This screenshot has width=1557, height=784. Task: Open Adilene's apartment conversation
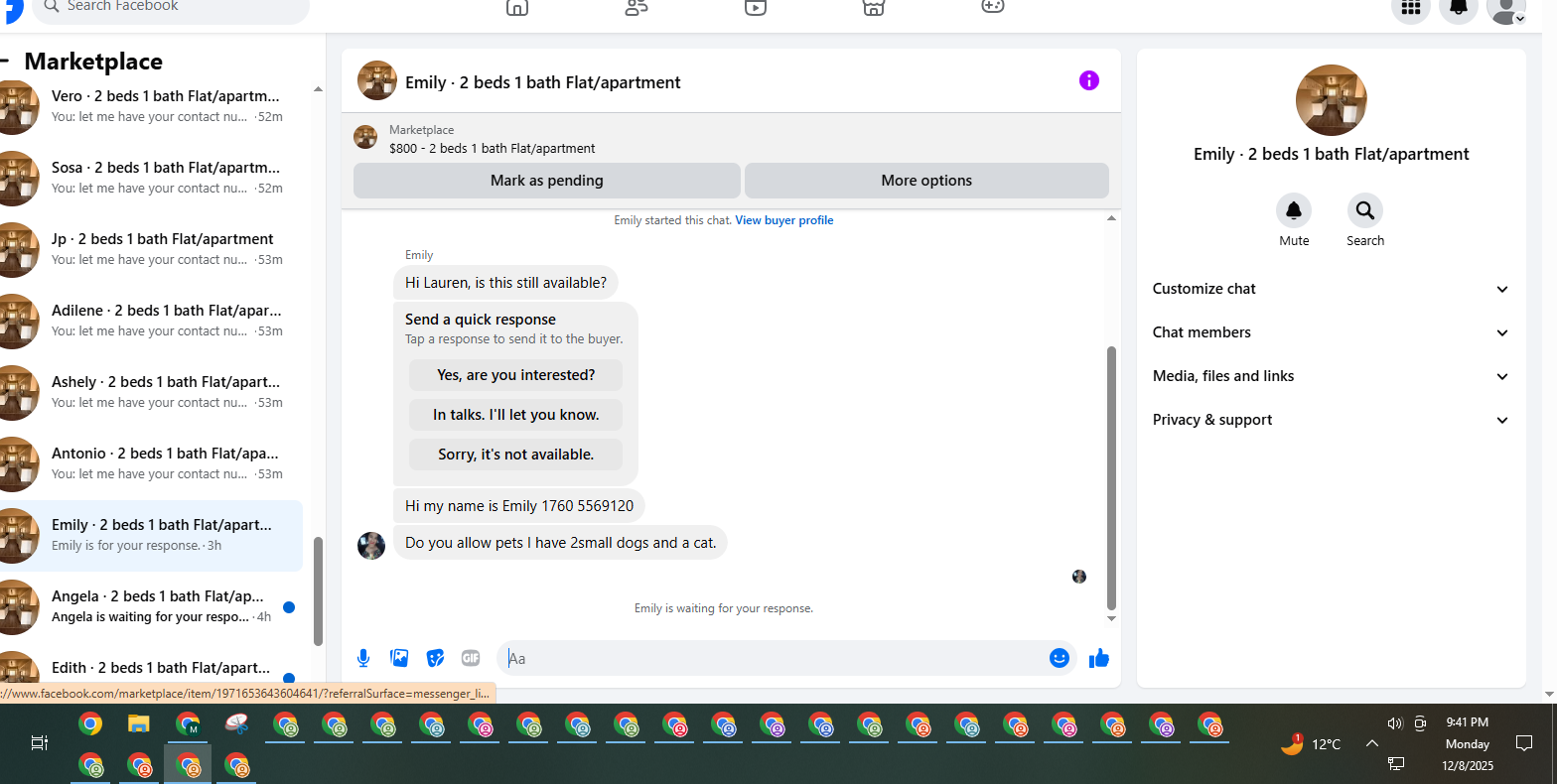(x=151, y=321)
